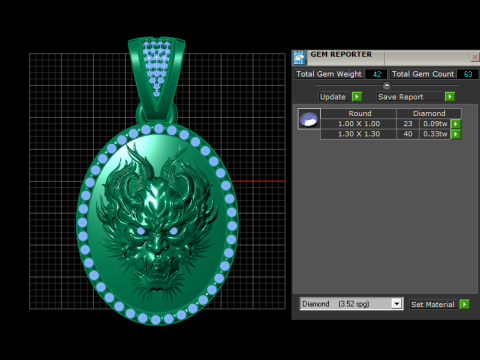Select the 1.30 X 1.30 size cell
This screenshot has width=480, height=360.
[359, 134]
